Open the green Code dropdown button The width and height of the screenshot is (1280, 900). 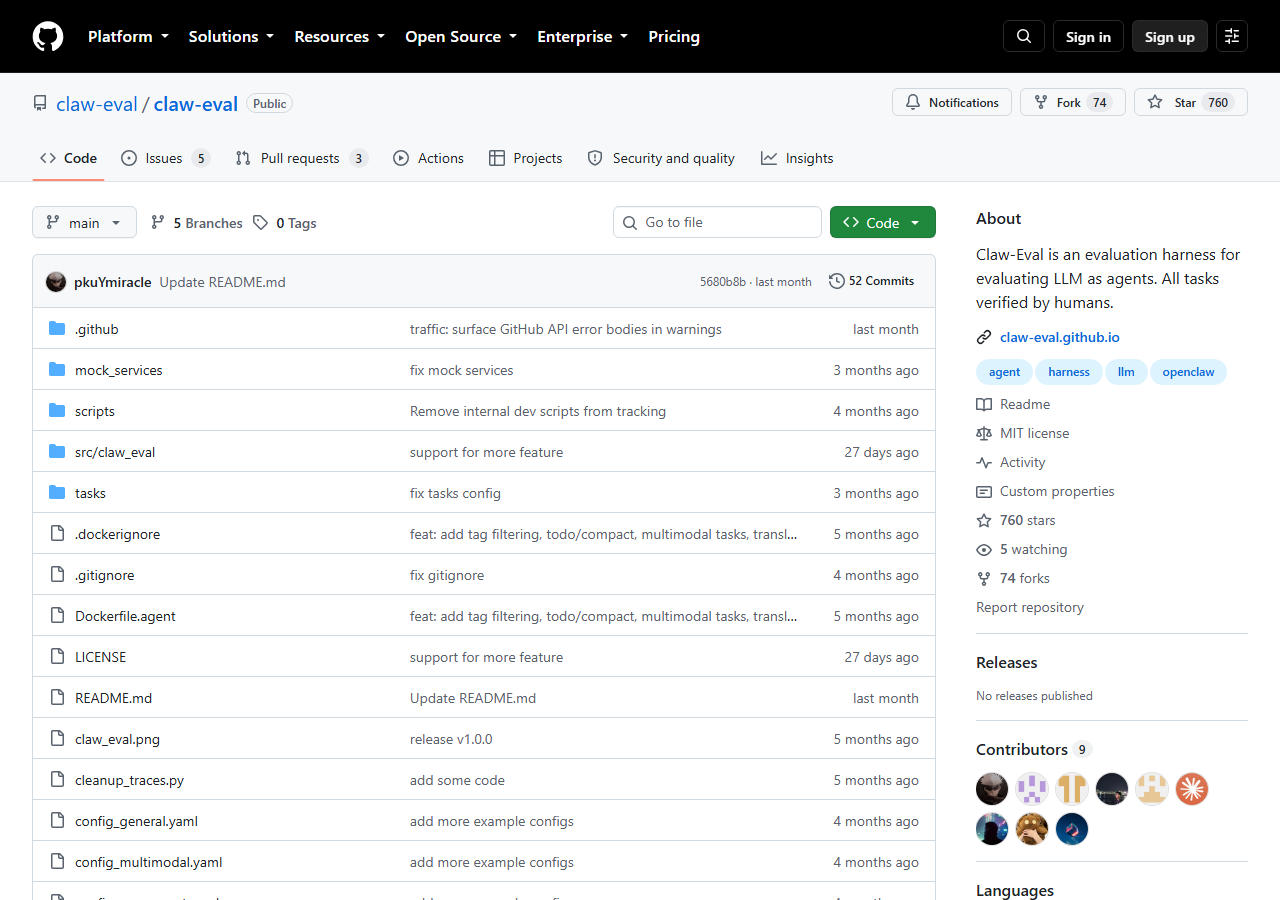[x=883, y=223]
